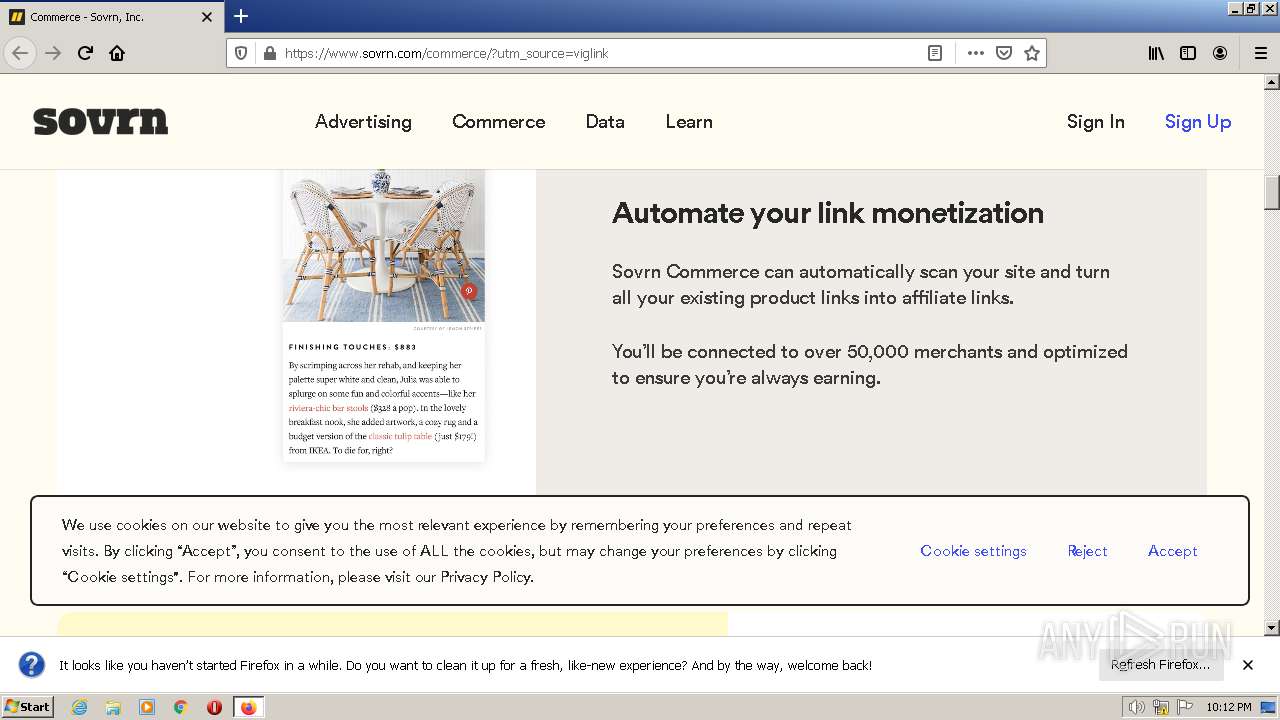The image size is (1280, 720).
Task: Open Opera from taskbar
Action: click(x=214, y=707)
